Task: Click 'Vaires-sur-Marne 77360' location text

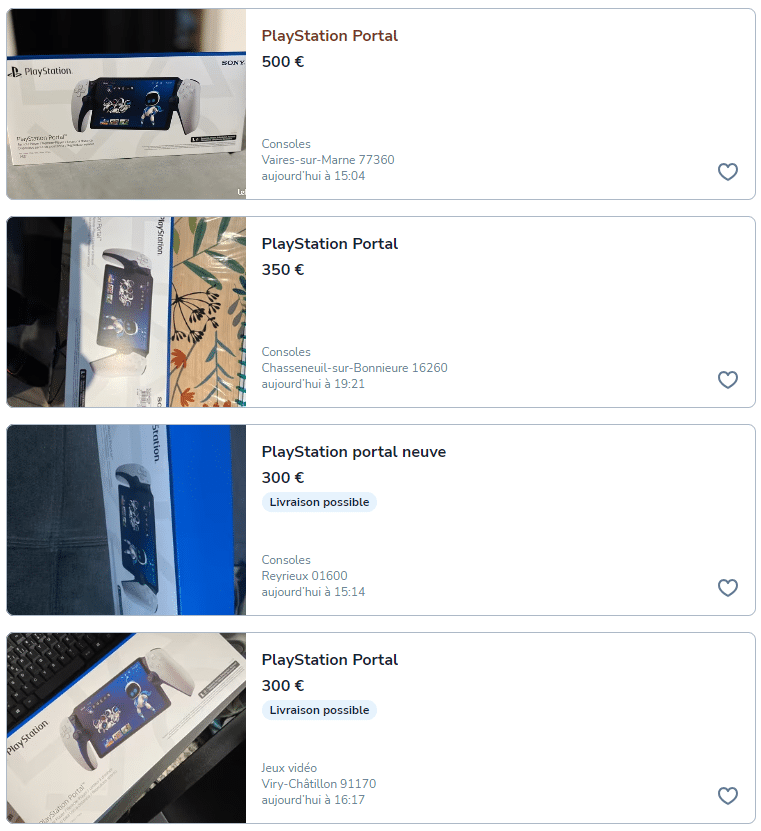Action: [328, 160]
